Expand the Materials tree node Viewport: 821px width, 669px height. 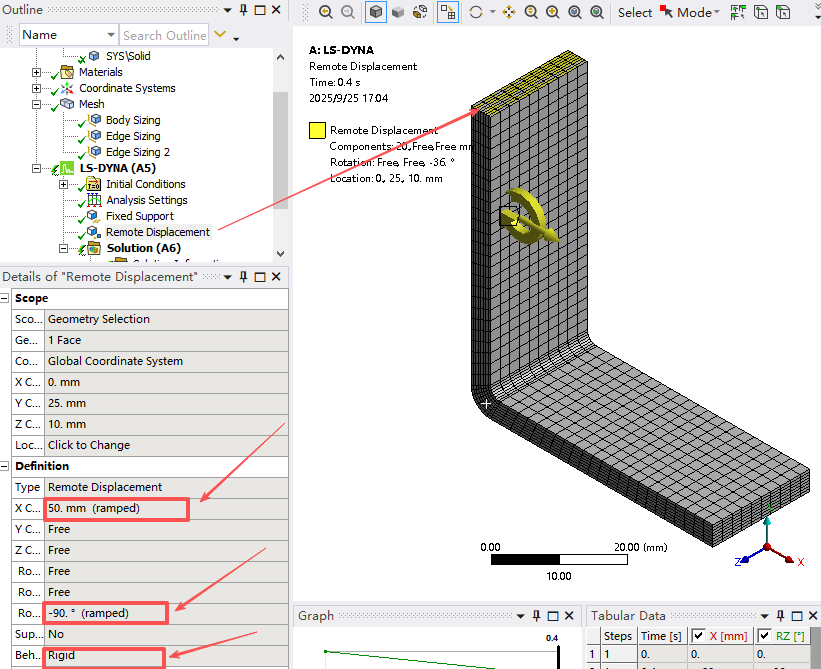[x=36, y=72]
